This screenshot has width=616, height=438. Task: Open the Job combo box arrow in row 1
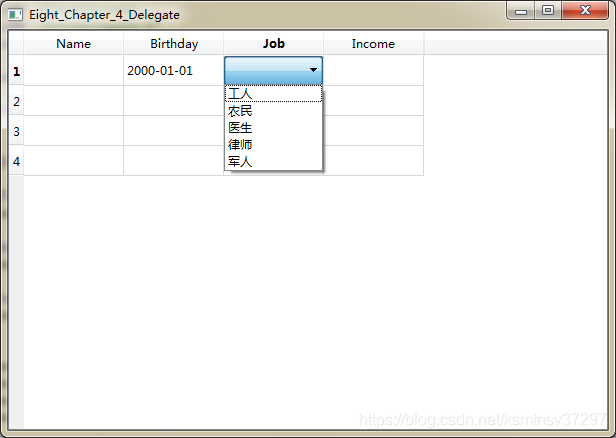coord(313,70)
